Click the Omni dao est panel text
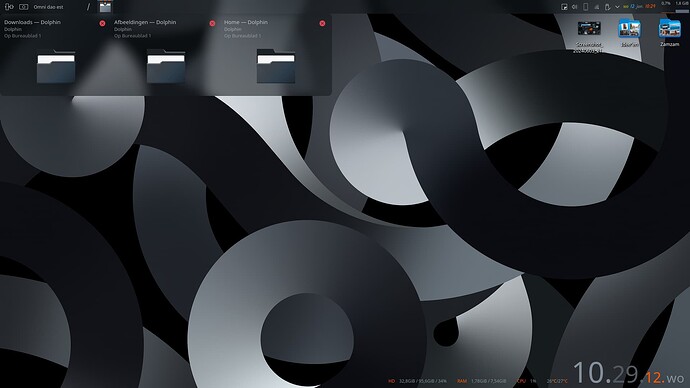Screen dimensions: 690x388 [x=48, y=7]
